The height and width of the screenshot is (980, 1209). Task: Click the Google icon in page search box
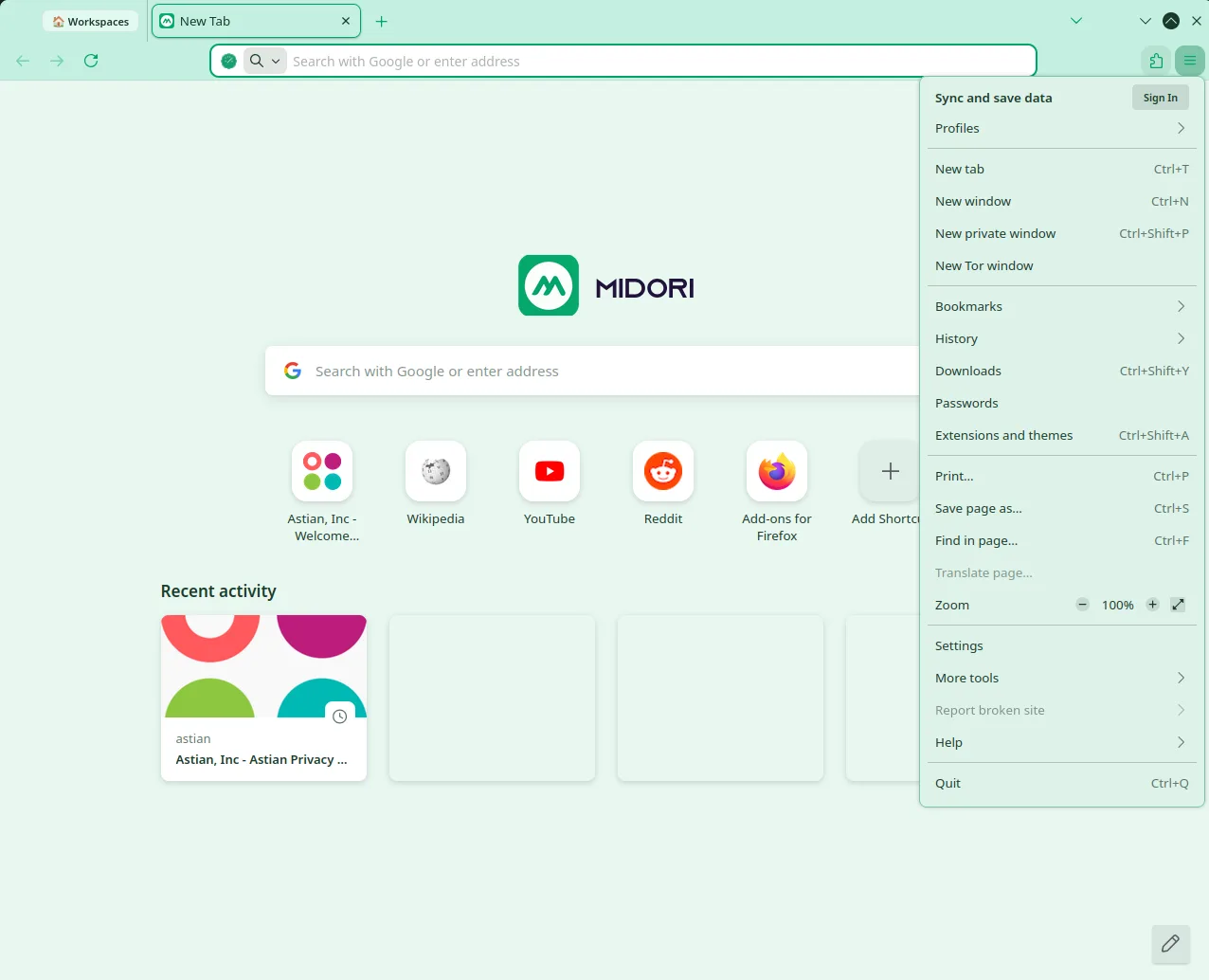tap(293, 371)
